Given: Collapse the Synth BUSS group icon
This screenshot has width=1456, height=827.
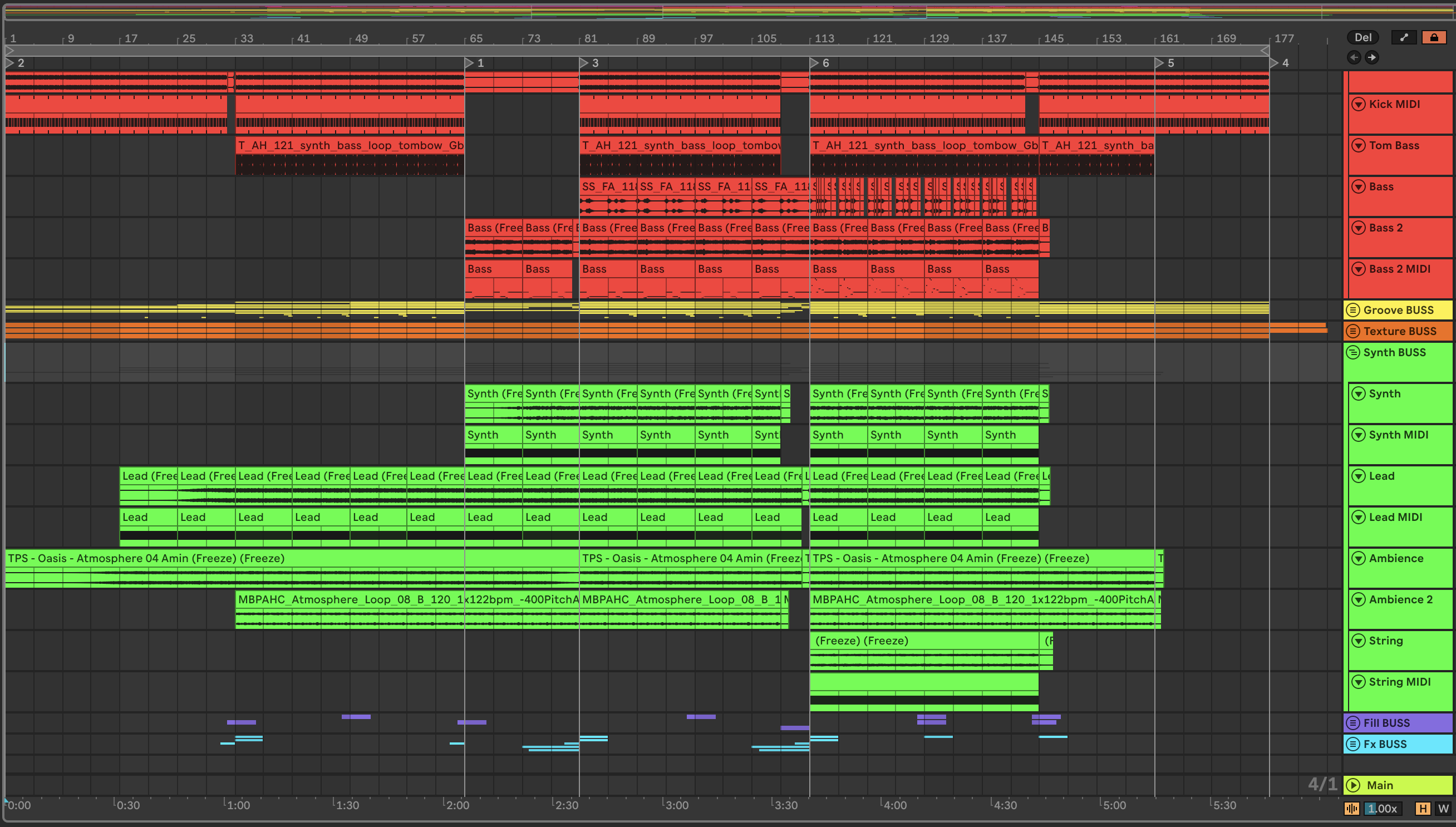Looking at the screenshot, I should point(1353,352).
